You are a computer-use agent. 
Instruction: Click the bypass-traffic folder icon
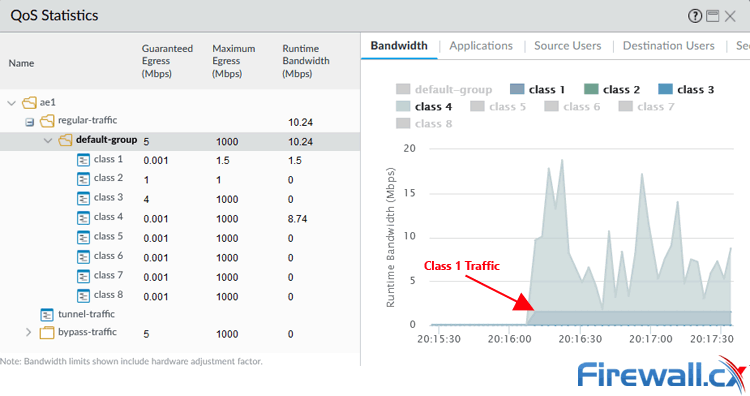(x=47, y=333)
